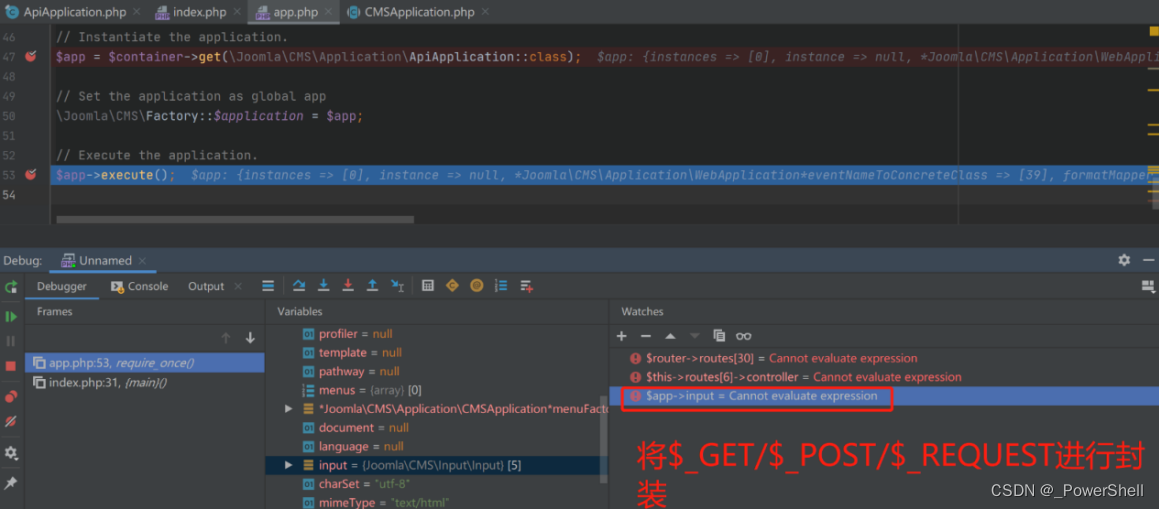Rerun the debug session

pyautogui.click(x=11, y=287)
